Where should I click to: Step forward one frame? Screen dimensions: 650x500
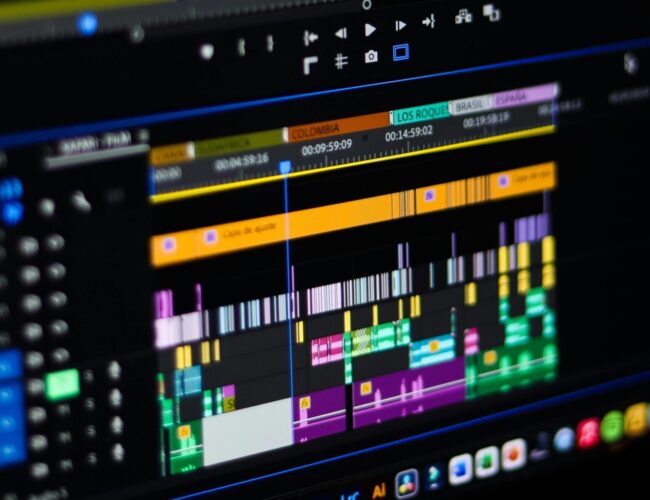pos(400,26)
